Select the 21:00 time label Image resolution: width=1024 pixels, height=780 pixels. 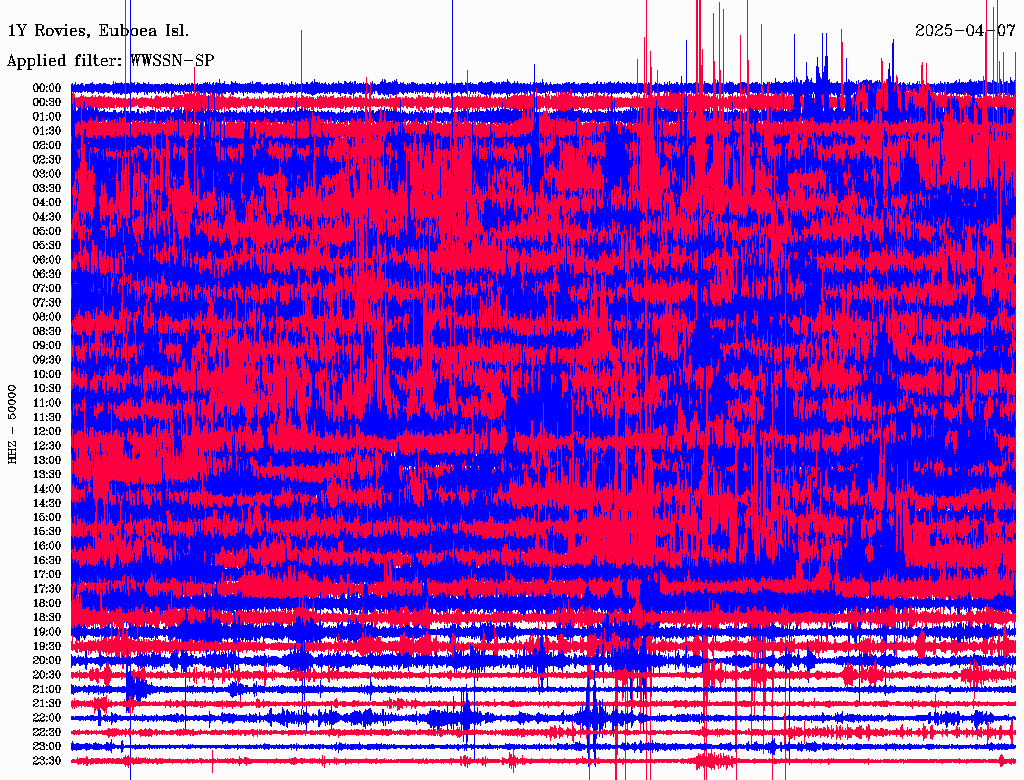click(x=48, y=689)
